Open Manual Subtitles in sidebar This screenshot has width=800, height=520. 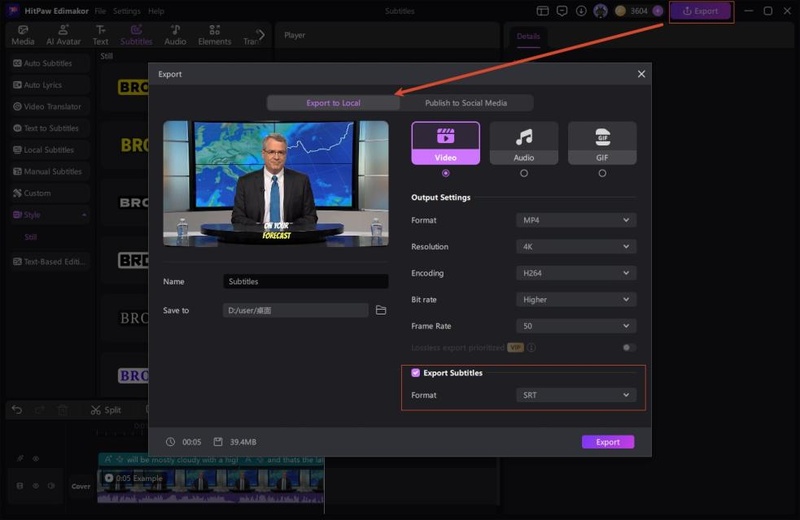49,171
